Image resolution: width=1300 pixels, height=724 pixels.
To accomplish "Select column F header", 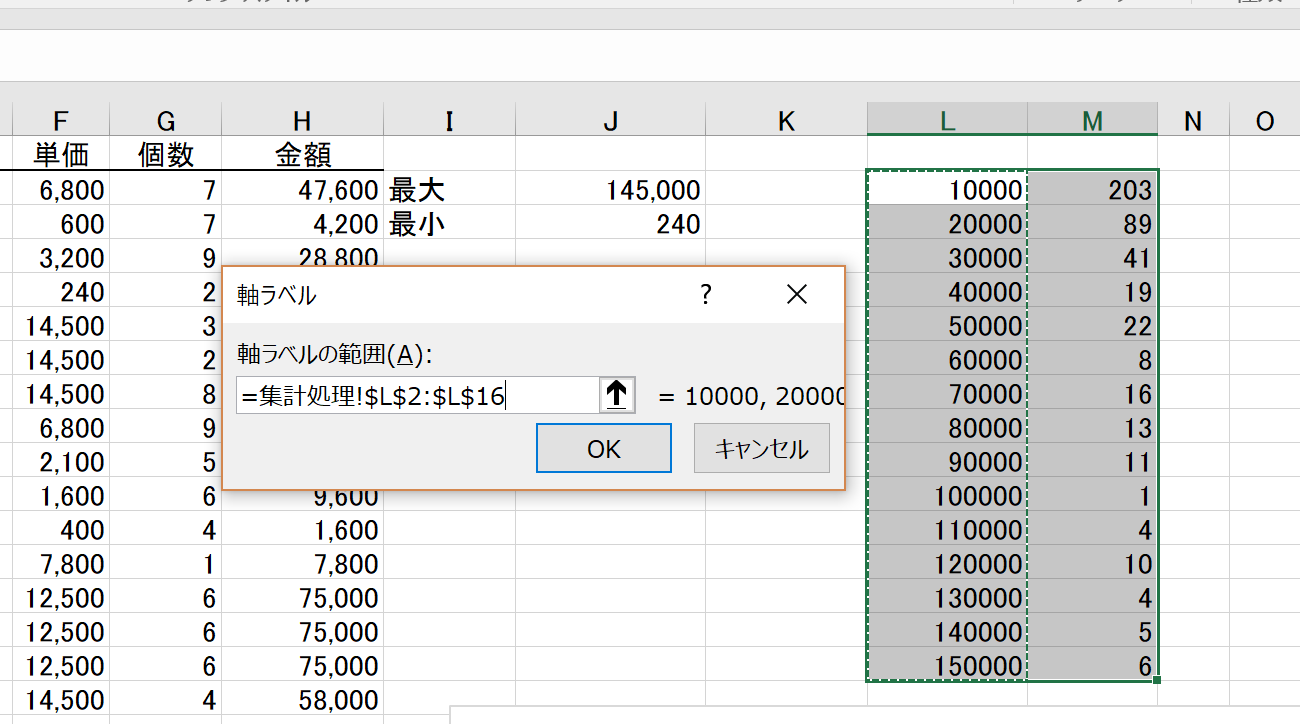I will point(61,121).
